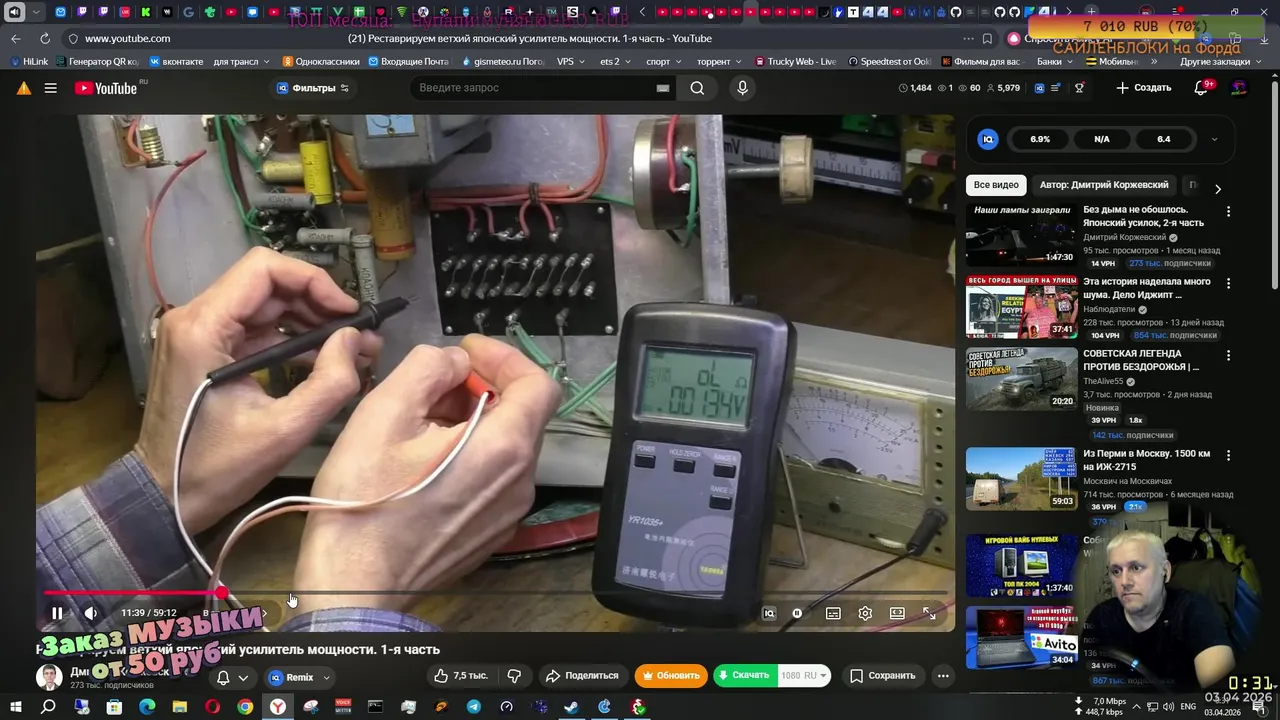The image size is (1280, 720).
Task: Open options for Без дыма не обошлось video
Action: 1228,212
